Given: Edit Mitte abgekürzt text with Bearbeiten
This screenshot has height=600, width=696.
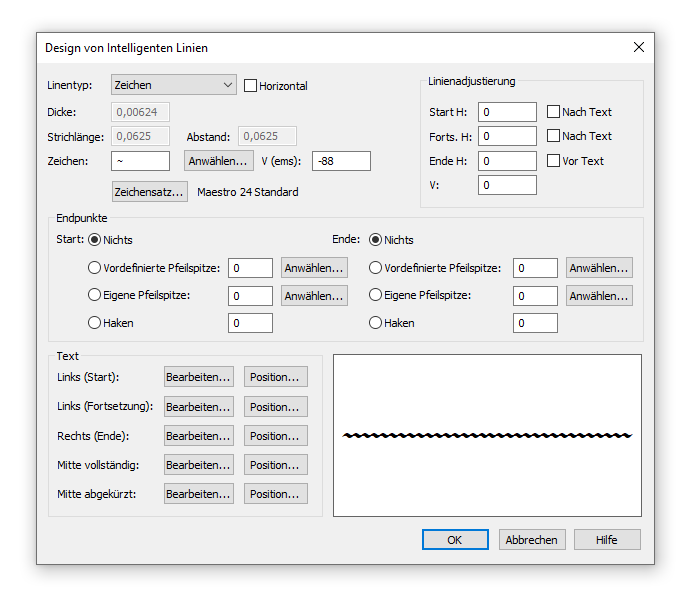Looking at the screenshot, I should click(x=199, y=493).
